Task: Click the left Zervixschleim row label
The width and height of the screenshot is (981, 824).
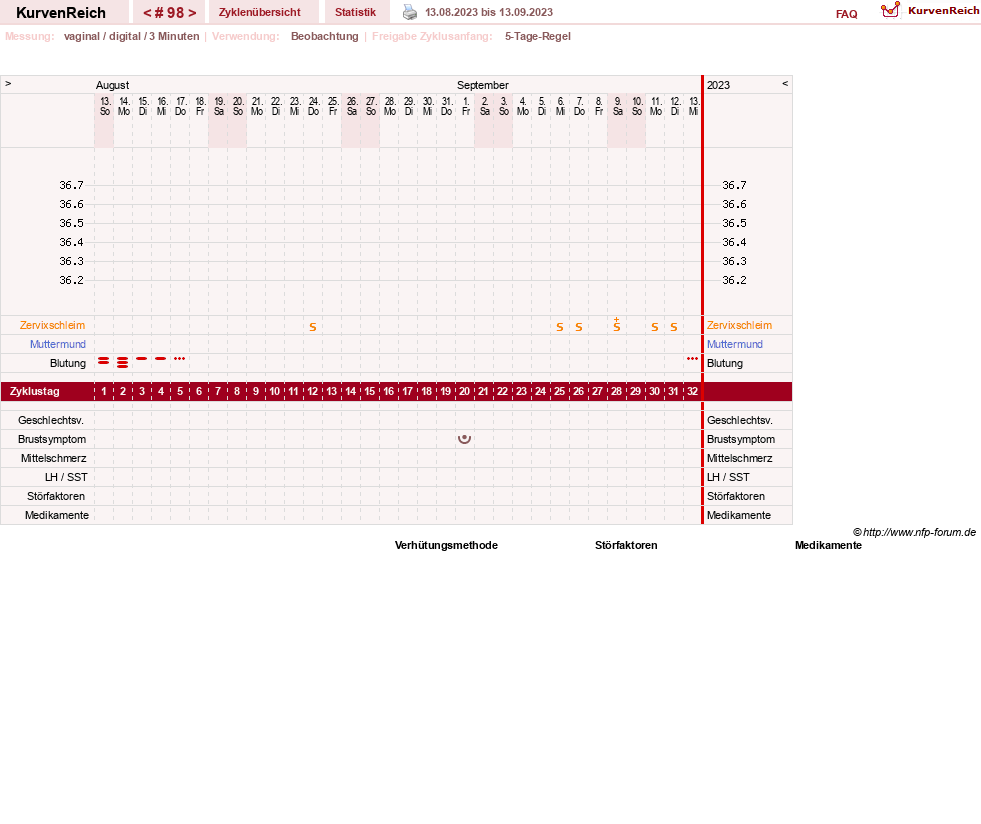Action: click(53, 325)
